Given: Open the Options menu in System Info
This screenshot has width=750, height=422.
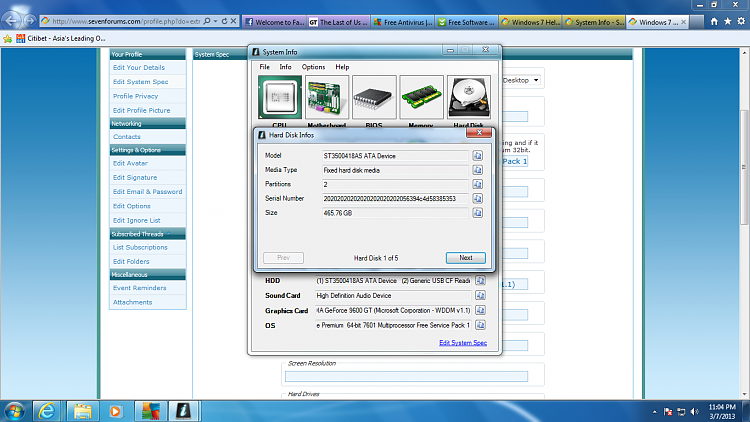Looking at the screenshot, I should click(x=313, y=67).
